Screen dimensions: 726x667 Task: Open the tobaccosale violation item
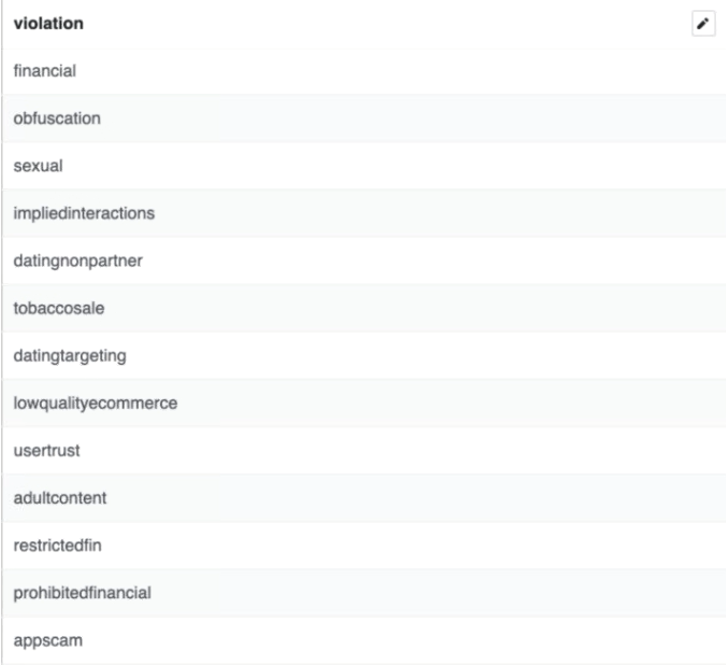point(364,308)
